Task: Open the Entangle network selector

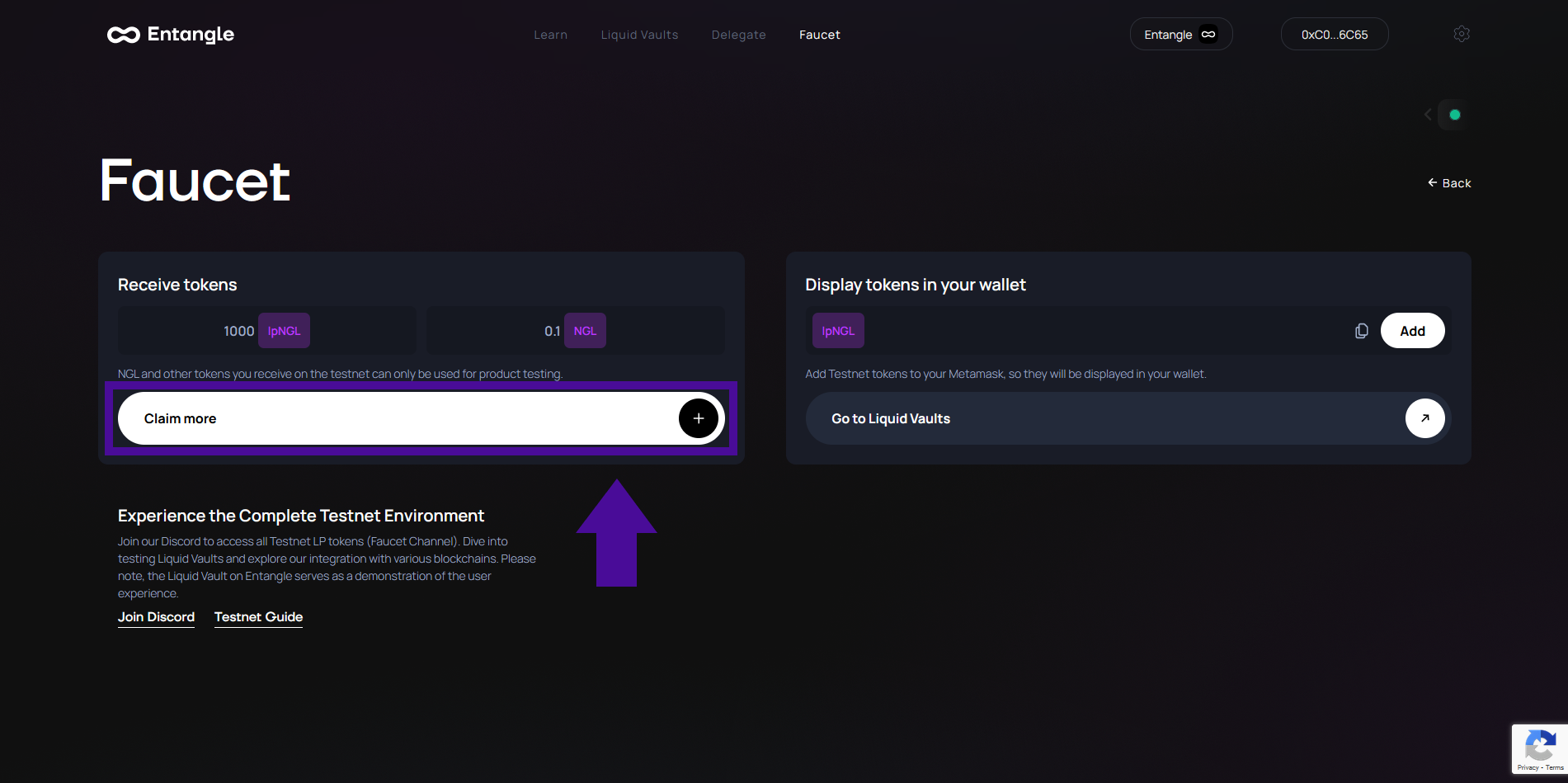Action: tap(1180, 35)
